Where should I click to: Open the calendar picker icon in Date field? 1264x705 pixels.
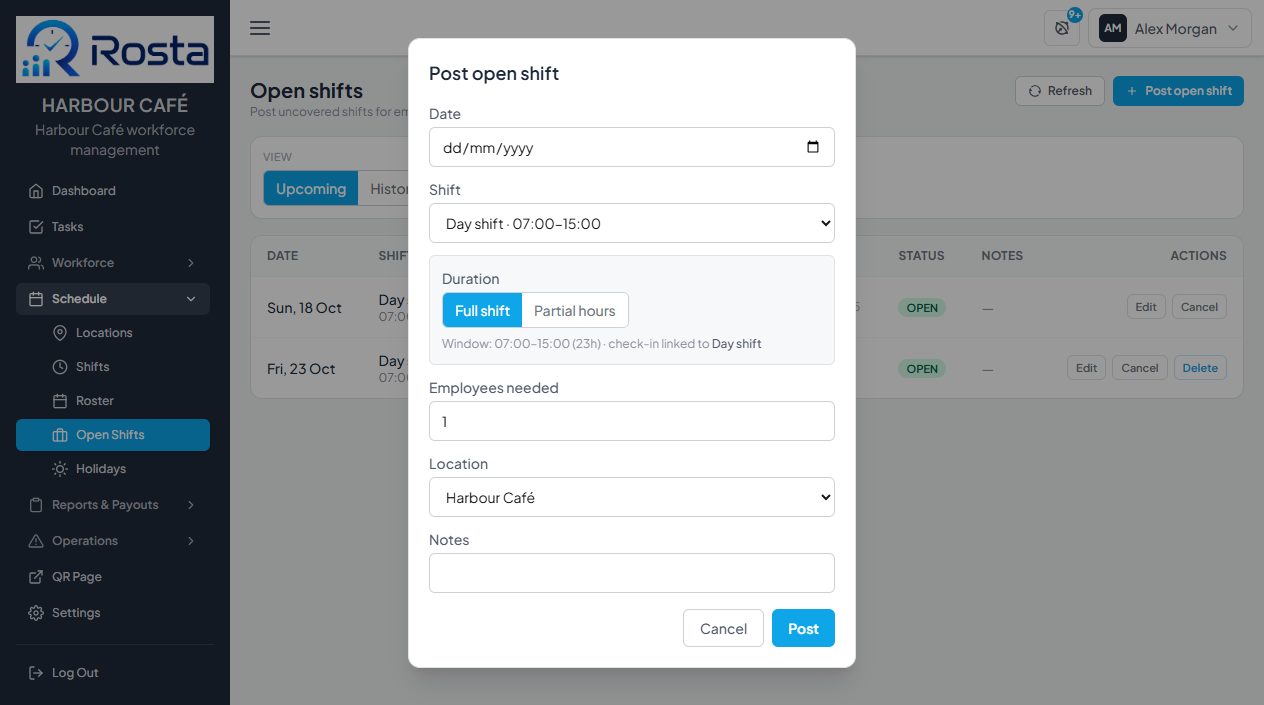[x=813, y=147]
